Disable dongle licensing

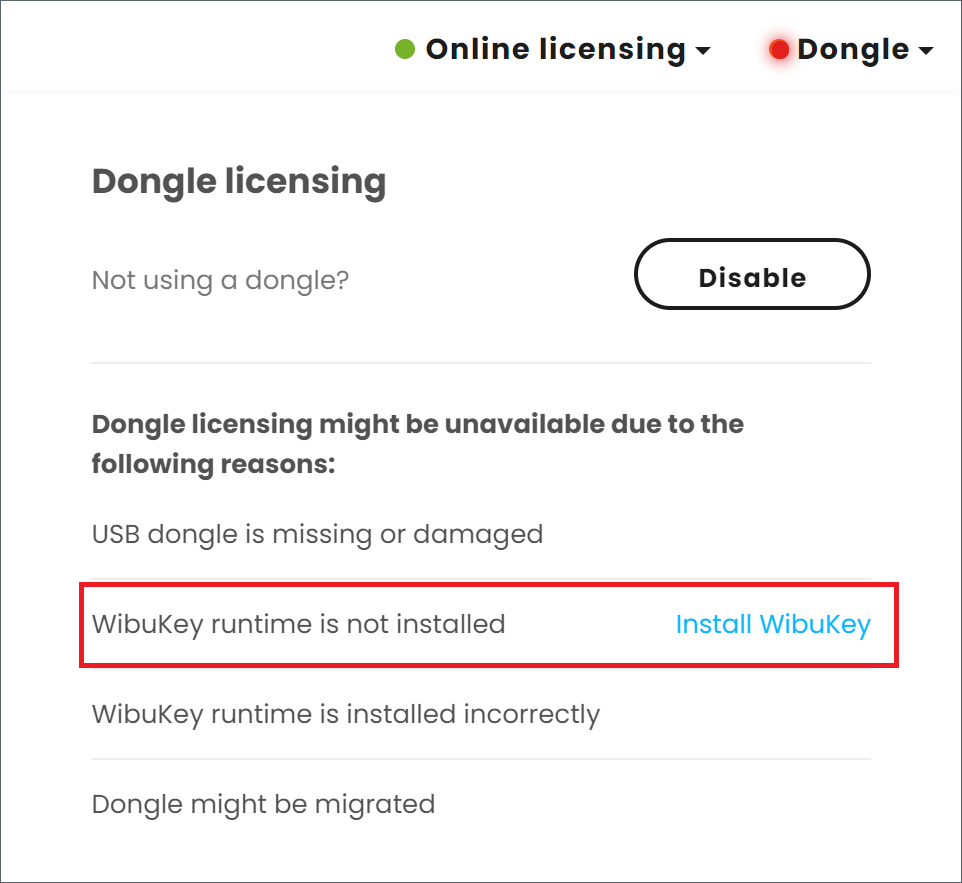click(x=752, y=276)
